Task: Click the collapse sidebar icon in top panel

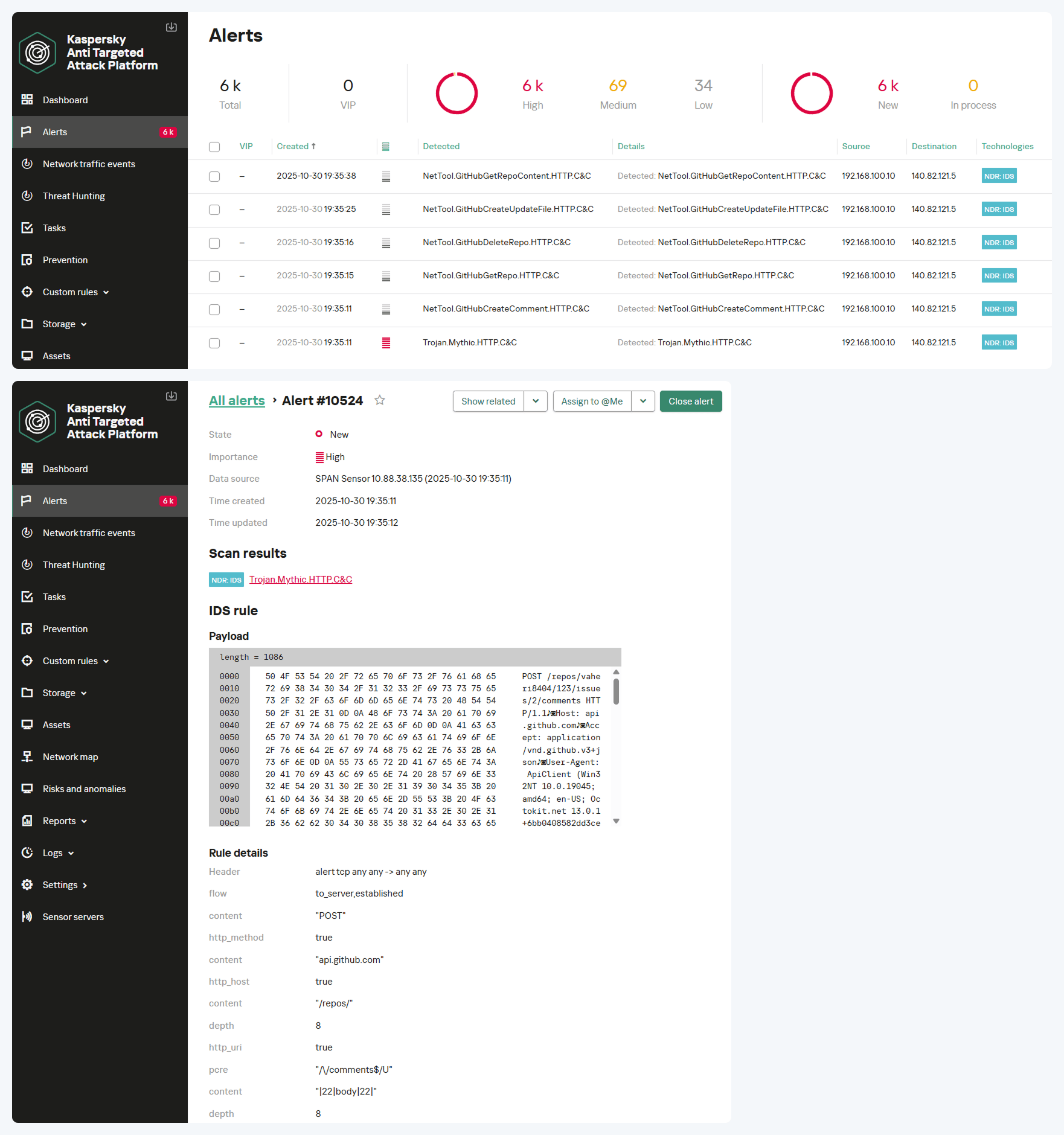Action: click(x=171, y=27)
